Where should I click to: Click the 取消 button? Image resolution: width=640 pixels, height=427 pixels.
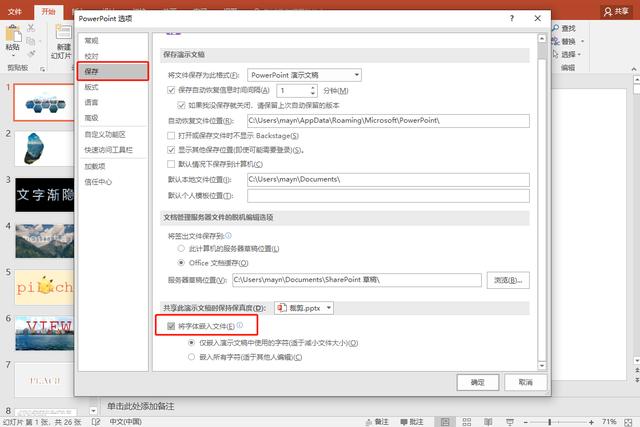tap(525, 382)
